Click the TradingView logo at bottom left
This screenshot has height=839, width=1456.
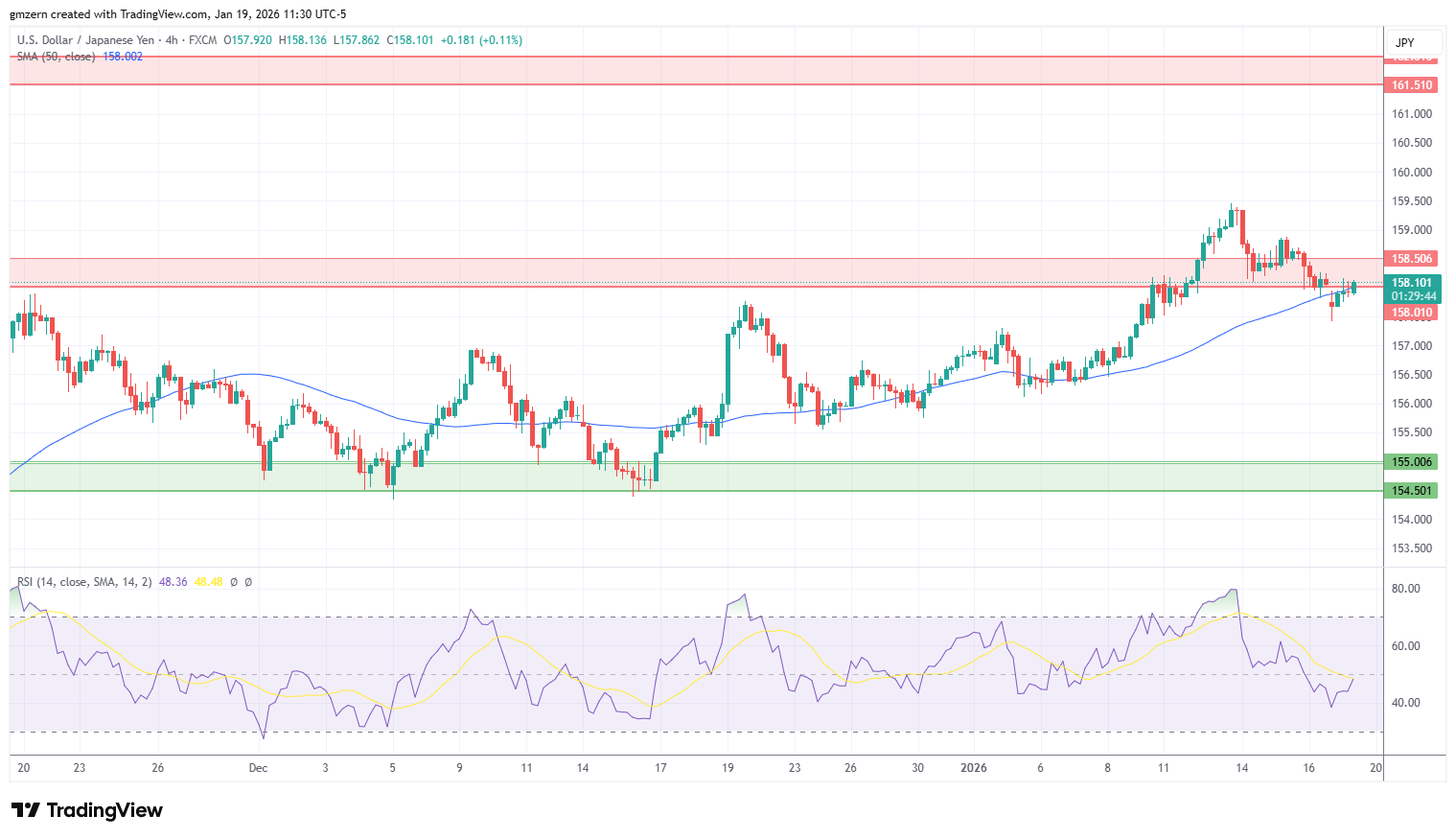(87, 810)
